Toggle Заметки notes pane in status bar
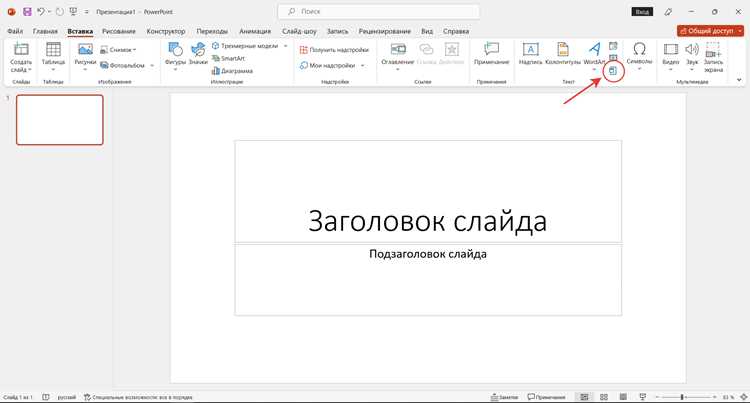The image size is (750, 403). pyautogui.click(x=505, y=397)
